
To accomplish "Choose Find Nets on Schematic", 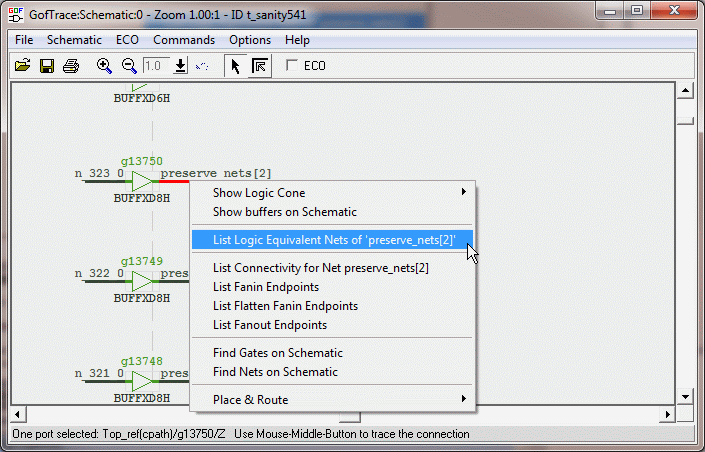I will tap(332, 372).
